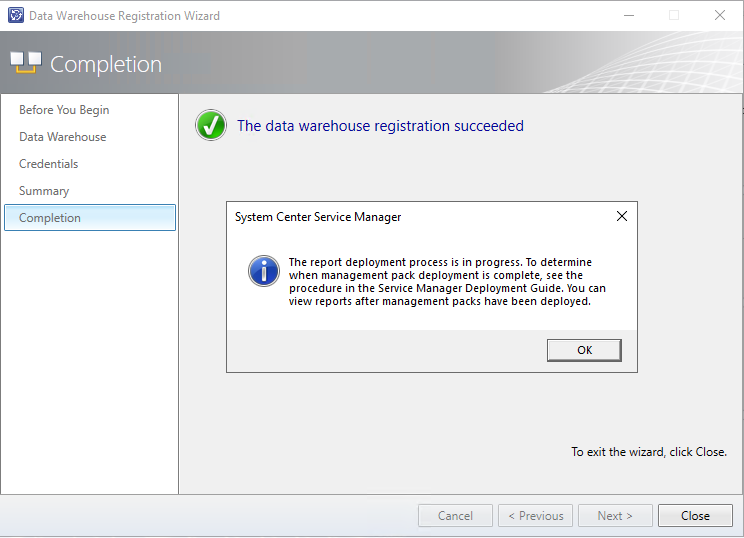Select the Before You Begin step
744x538 pixels.
coord(64,110)
